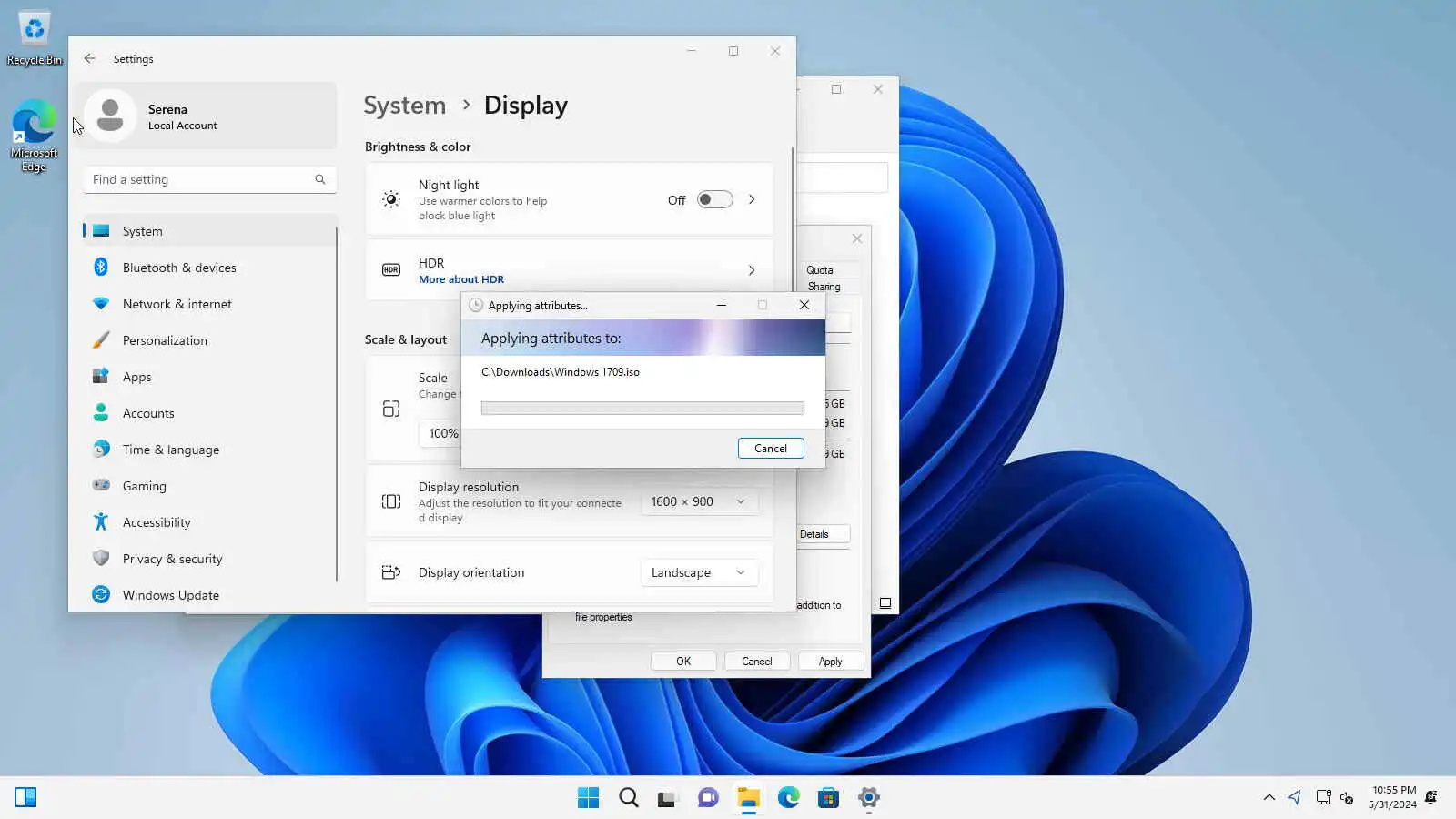This screenshot has height=819, width=1456.
Task: Open Accessibility via its figure icon
Action: [101, 521]
